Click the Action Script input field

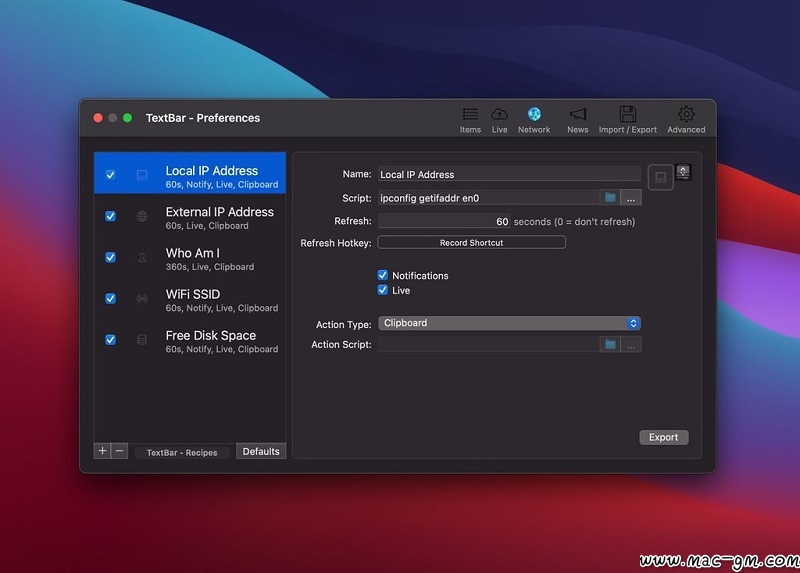[489, 344]
